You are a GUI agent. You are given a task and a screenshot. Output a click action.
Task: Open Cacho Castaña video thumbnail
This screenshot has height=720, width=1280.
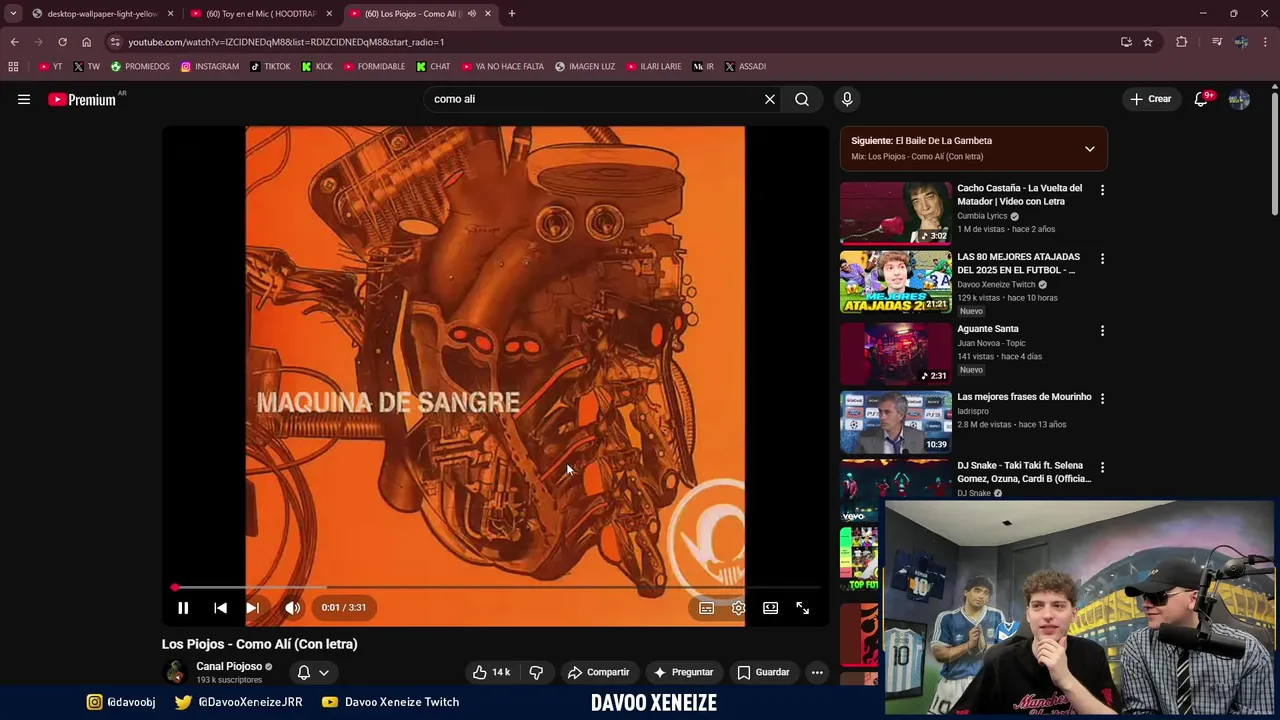pyautogui.click(x=896, y=213)
